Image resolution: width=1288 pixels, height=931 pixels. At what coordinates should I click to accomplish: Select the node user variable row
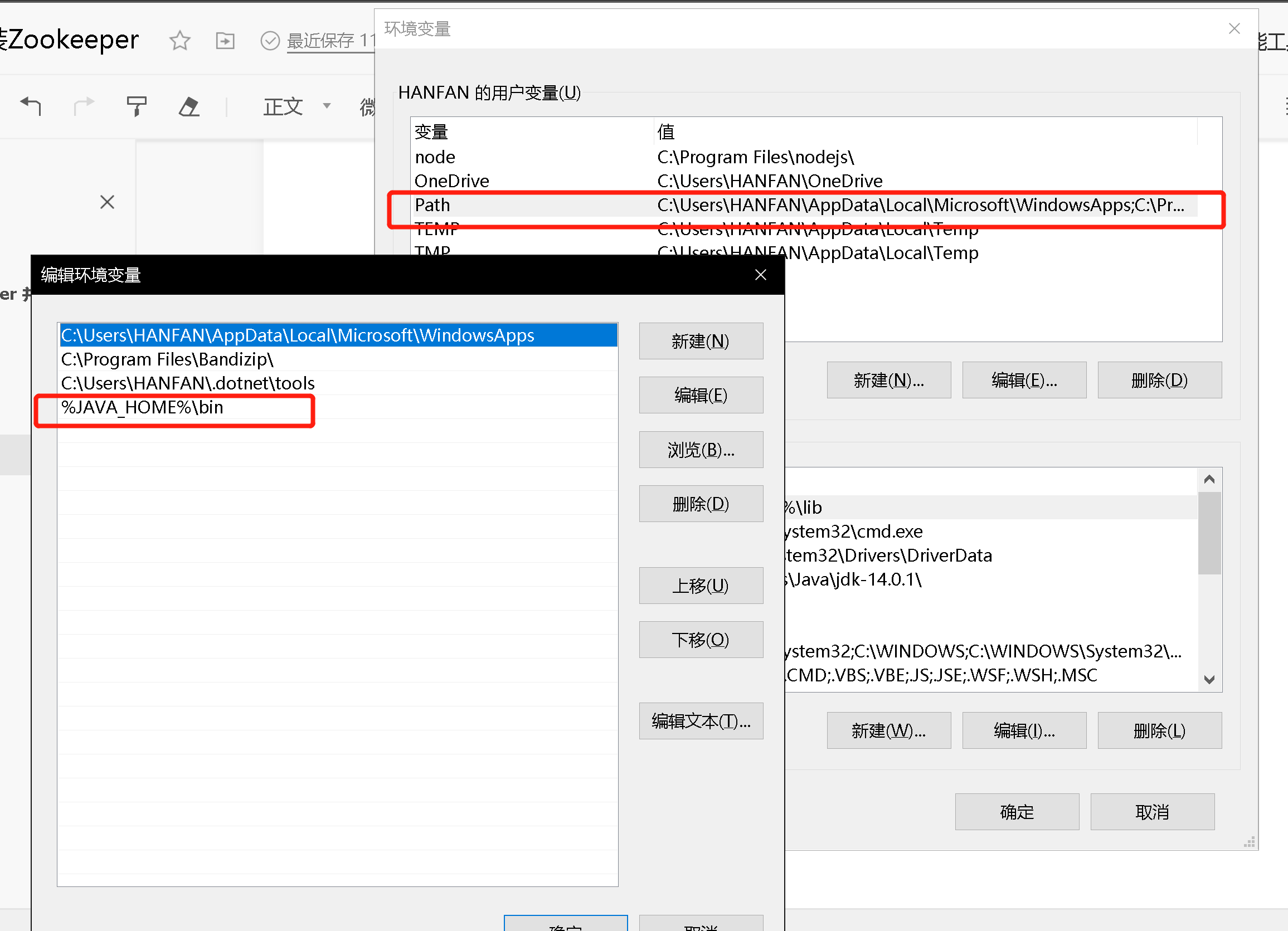coord(804,157)
